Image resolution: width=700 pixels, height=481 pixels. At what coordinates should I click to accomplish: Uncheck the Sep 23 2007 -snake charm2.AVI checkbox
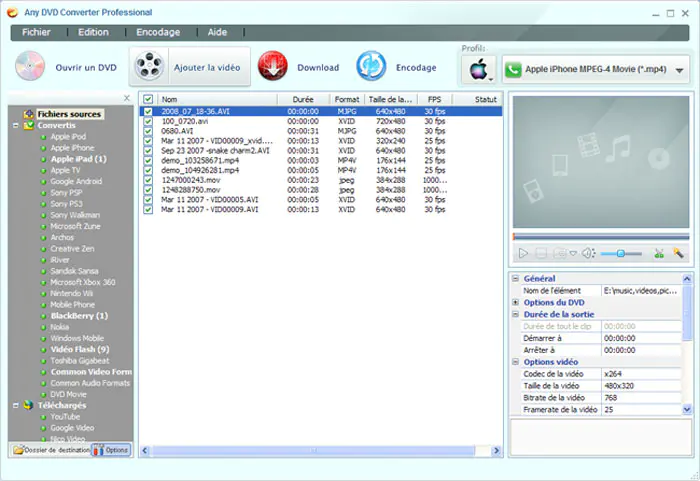coord(148,151)
